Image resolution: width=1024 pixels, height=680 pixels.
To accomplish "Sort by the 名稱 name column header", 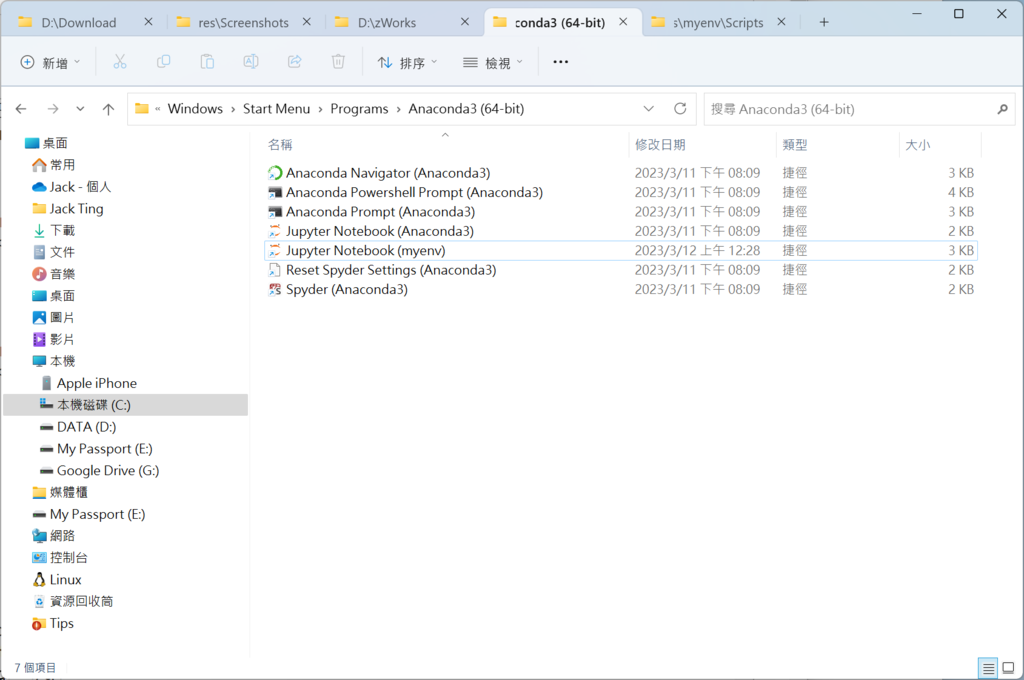I will point(280,145).
